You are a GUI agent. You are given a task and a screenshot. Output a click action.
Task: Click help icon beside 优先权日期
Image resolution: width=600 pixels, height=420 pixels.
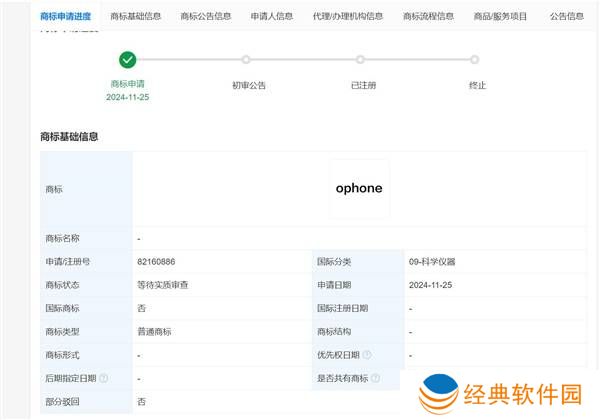(367, 355)
